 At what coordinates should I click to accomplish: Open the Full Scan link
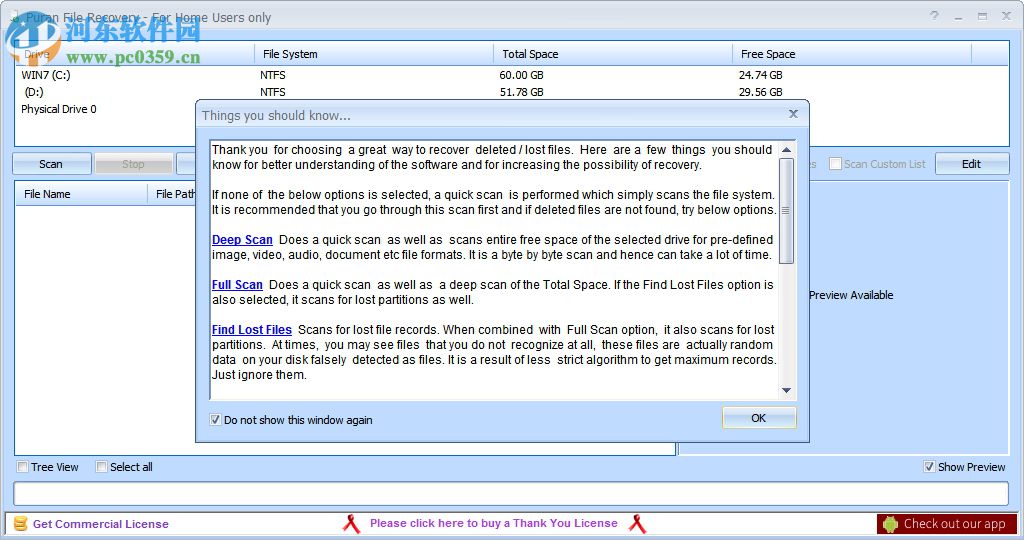click(237, 285)
